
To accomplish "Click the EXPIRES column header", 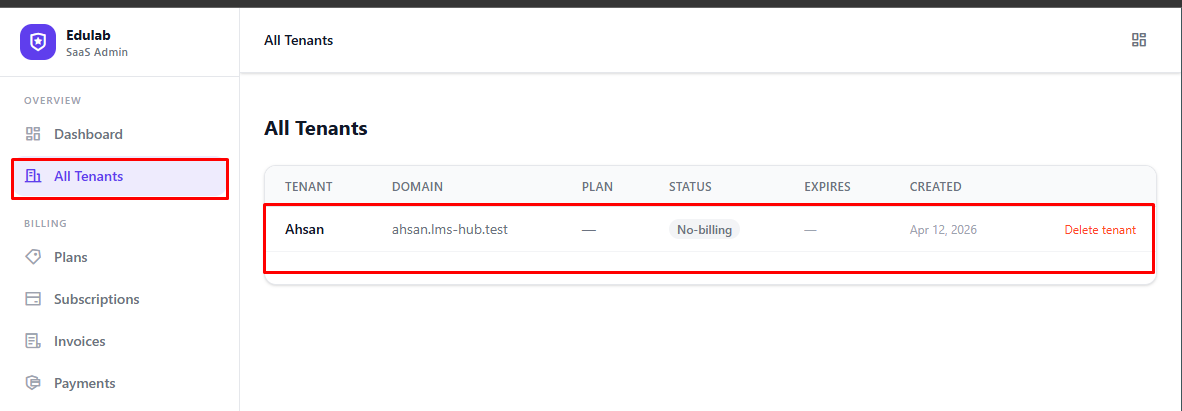I will click(x=827, y=187).
